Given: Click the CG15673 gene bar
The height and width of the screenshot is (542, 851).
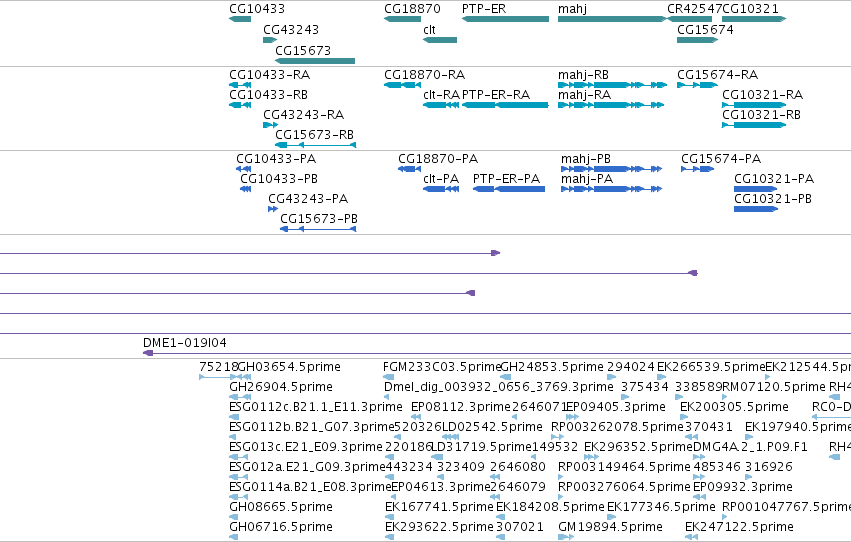Looking at the screenshot, I should [x=315, y=61].
